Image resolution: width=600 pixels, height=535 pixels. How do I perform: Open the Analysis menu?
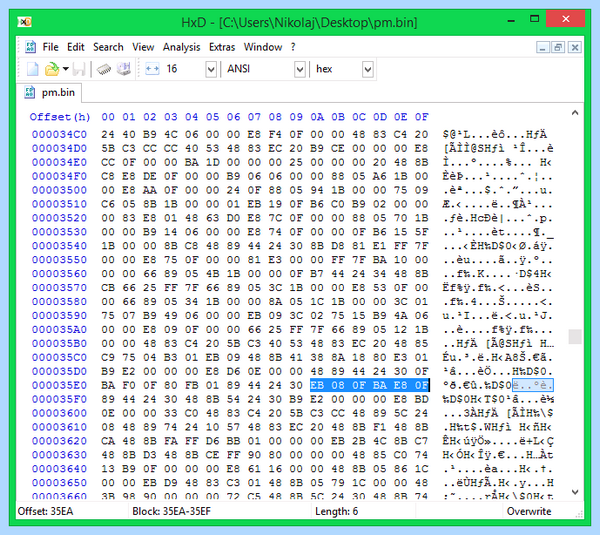[181, 47]
